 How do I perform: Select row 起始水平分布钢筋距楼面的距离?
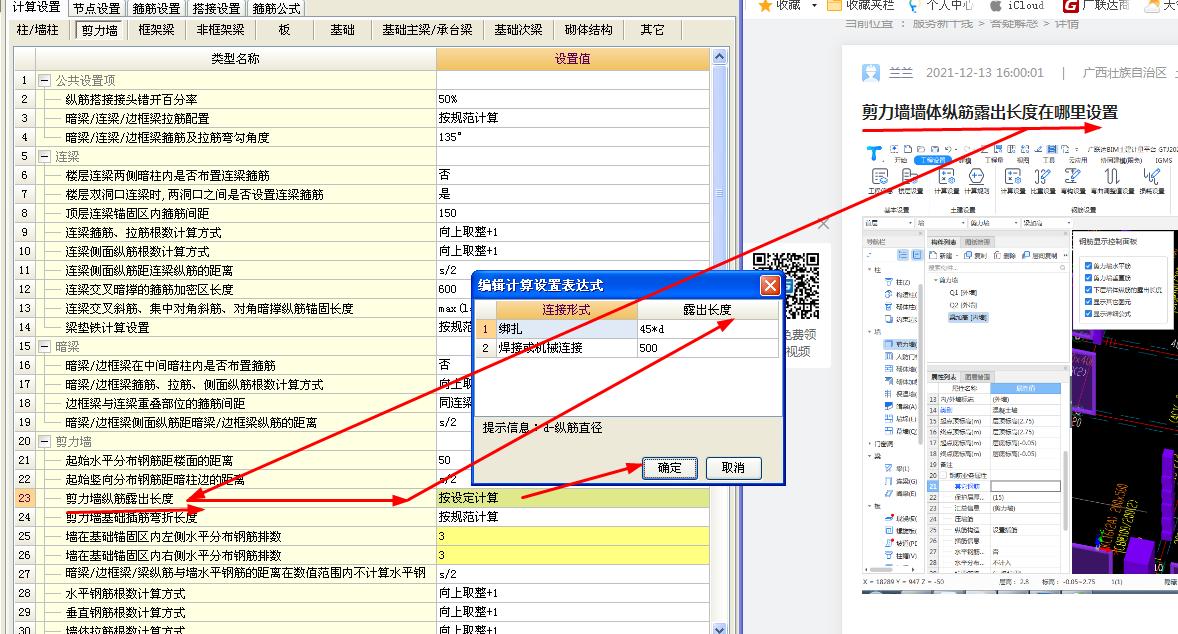coord(235,460)
